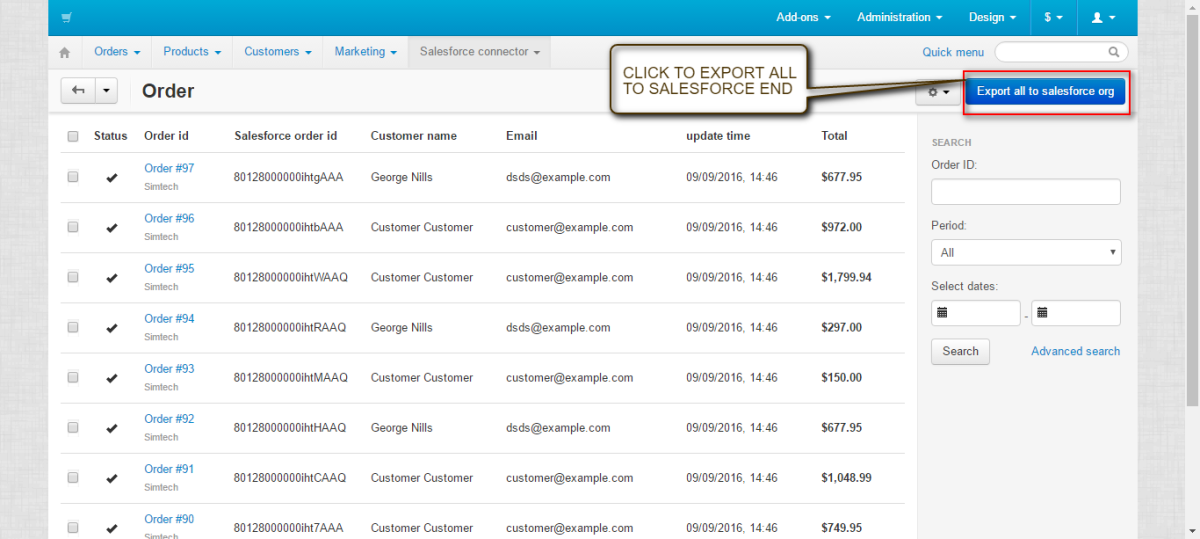Open the Products menu
The height and width of the screenshot is (539, 1200).
click(x=192, y=52)
